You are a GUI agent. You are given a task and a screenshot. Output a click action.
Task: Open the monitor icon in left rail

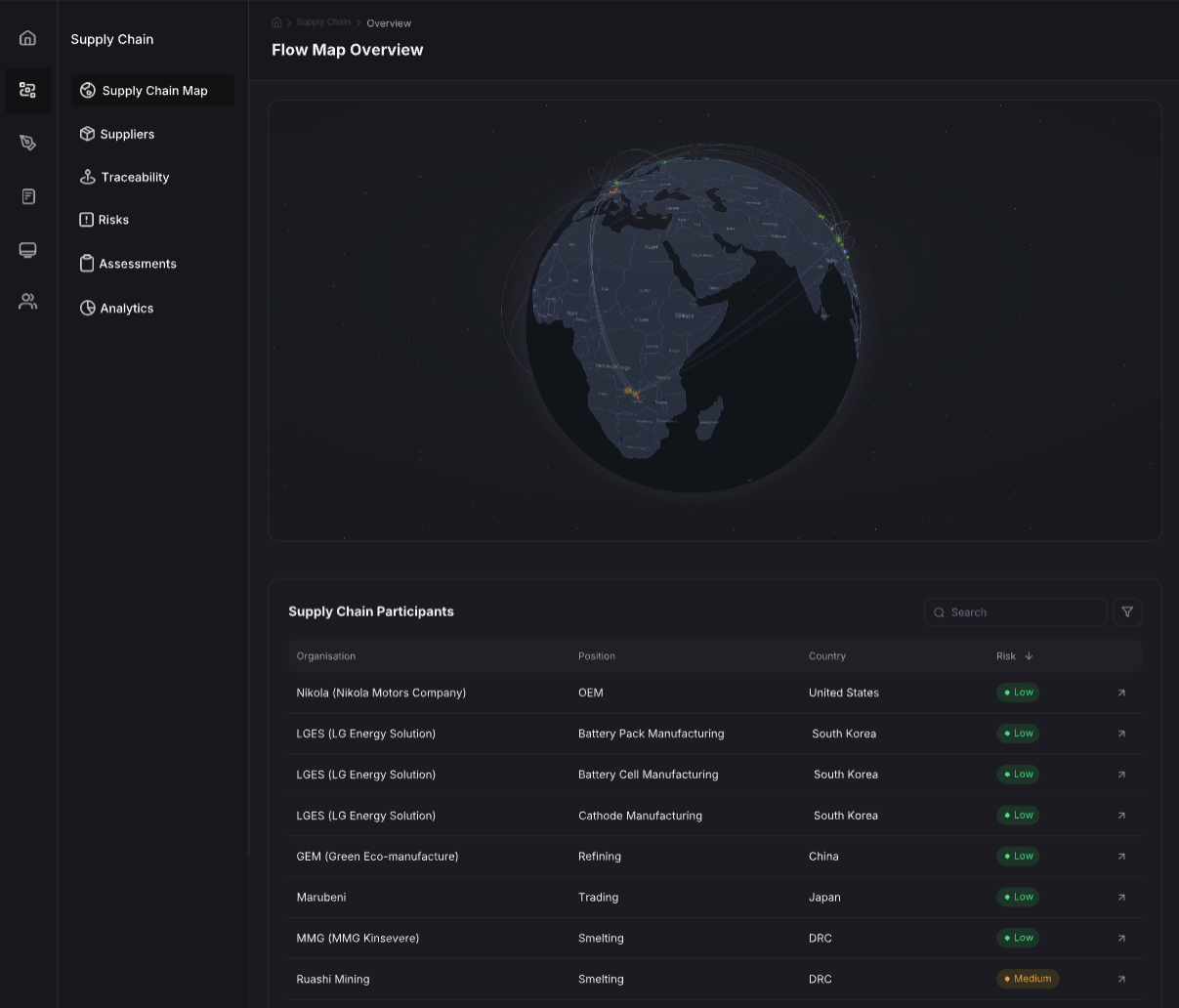pos(27,250)
